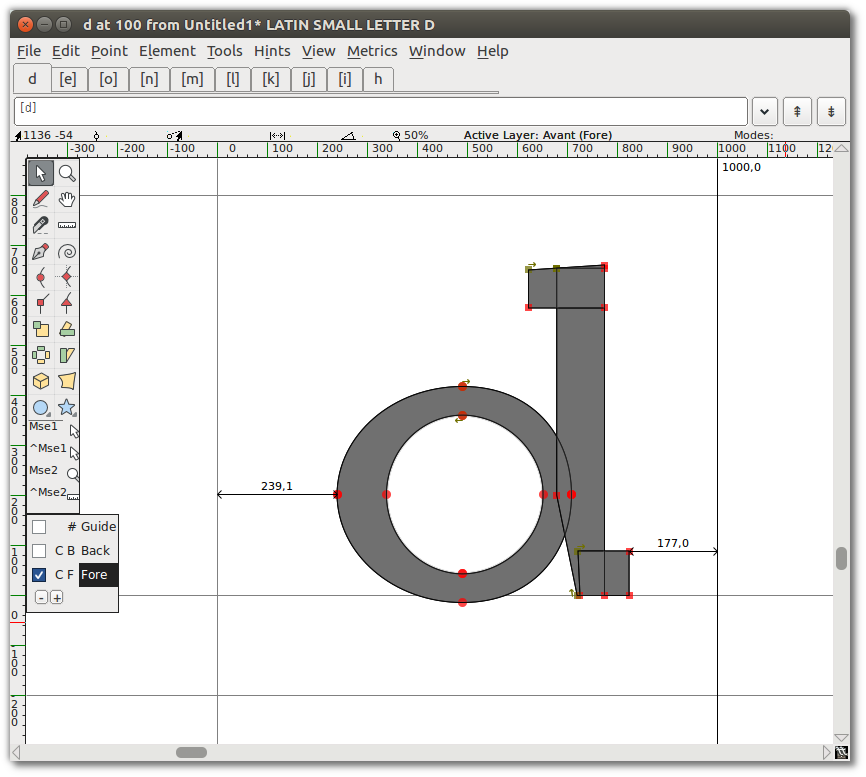Select the Scale transformation tool

pyautogui.click(x=41, y=328)
